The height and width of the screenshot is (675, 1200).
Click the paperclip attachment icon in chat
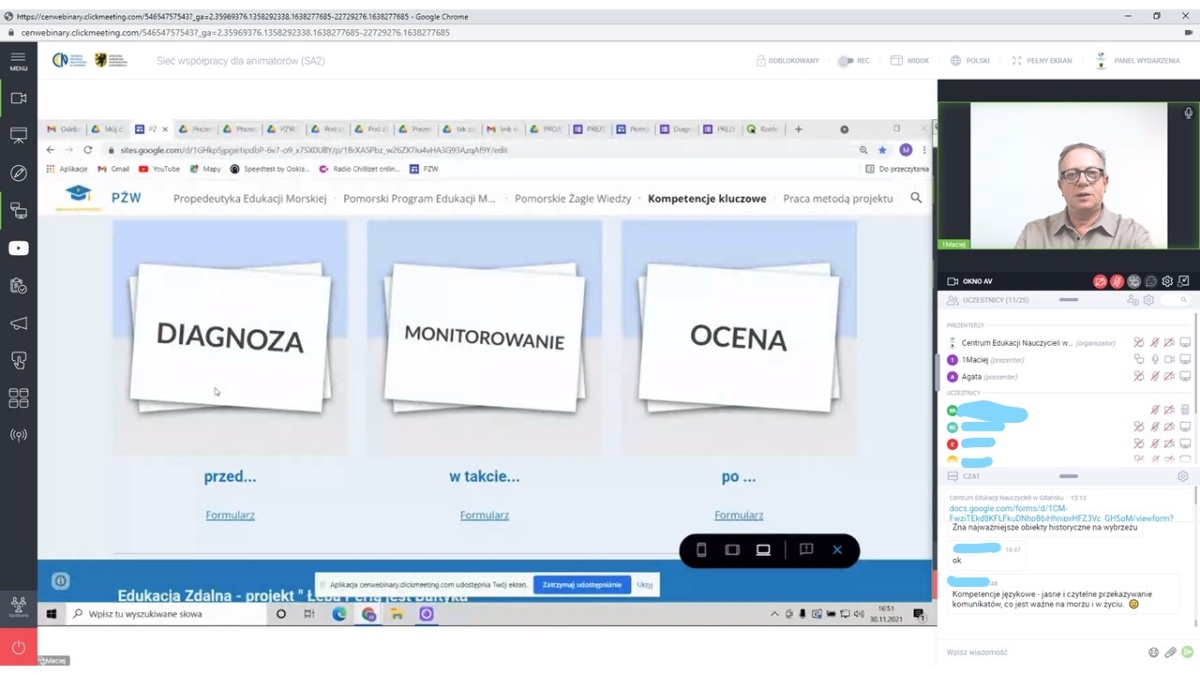(x=1170, y=652)
